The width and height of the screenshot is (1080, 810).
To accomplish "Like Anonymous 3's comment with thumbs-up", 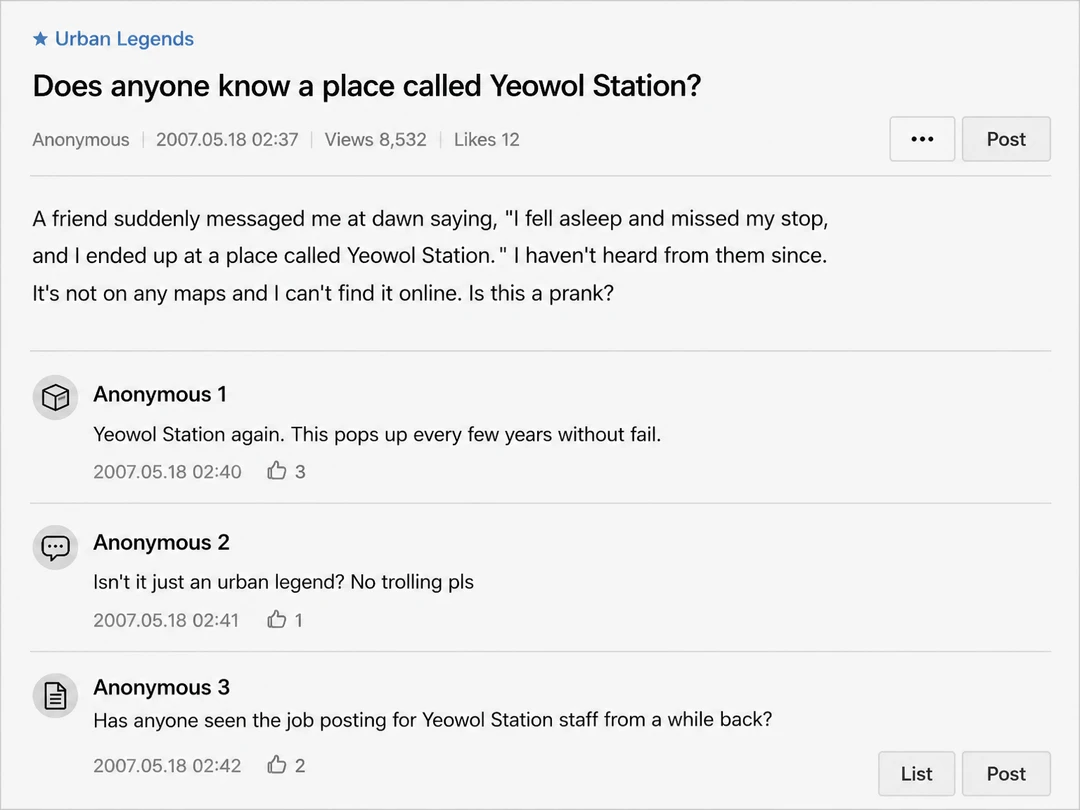I will click(x=277, y=765).
